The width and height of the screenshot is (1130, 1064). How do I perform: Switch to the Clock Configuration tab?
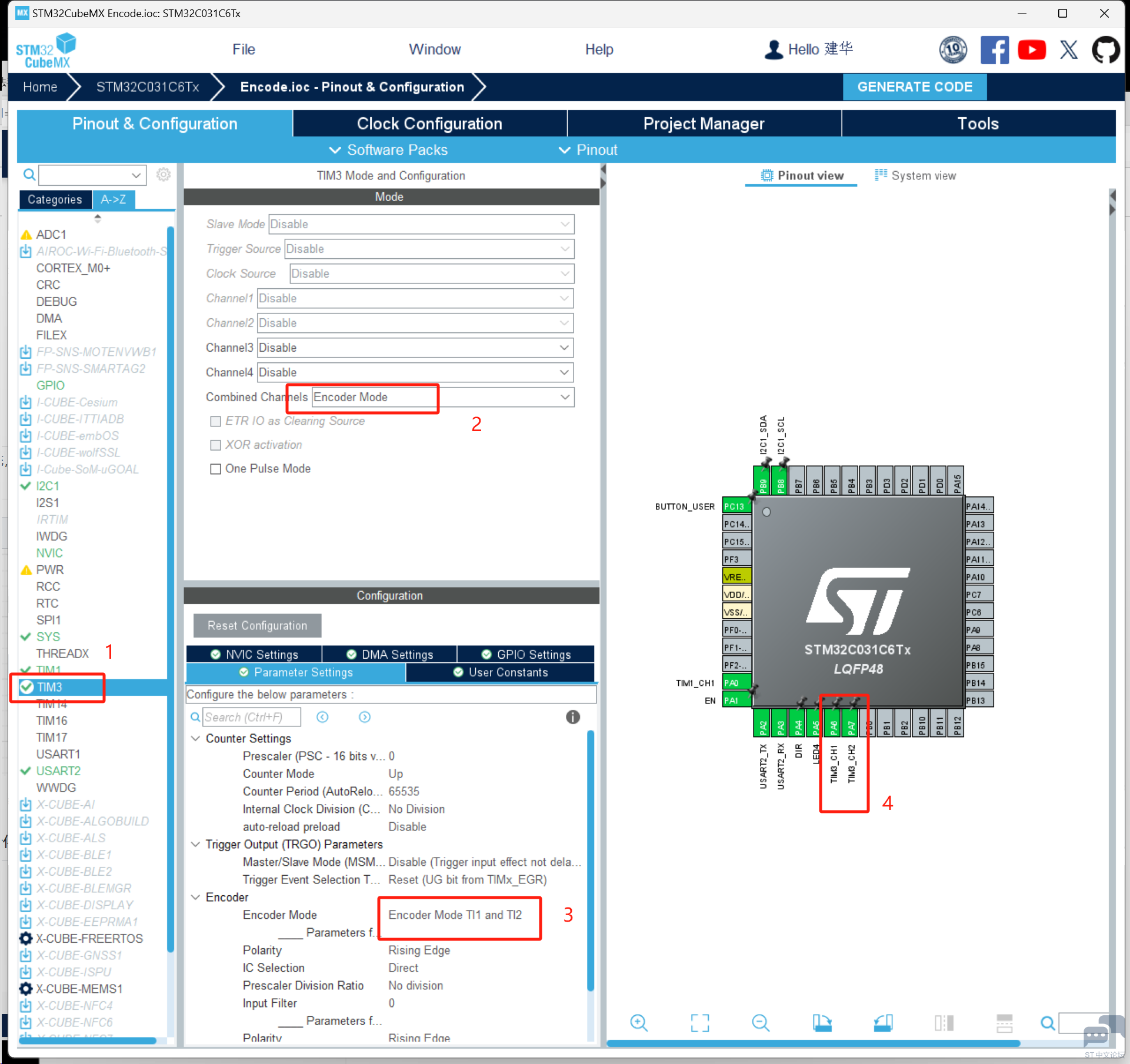point(429,124)
